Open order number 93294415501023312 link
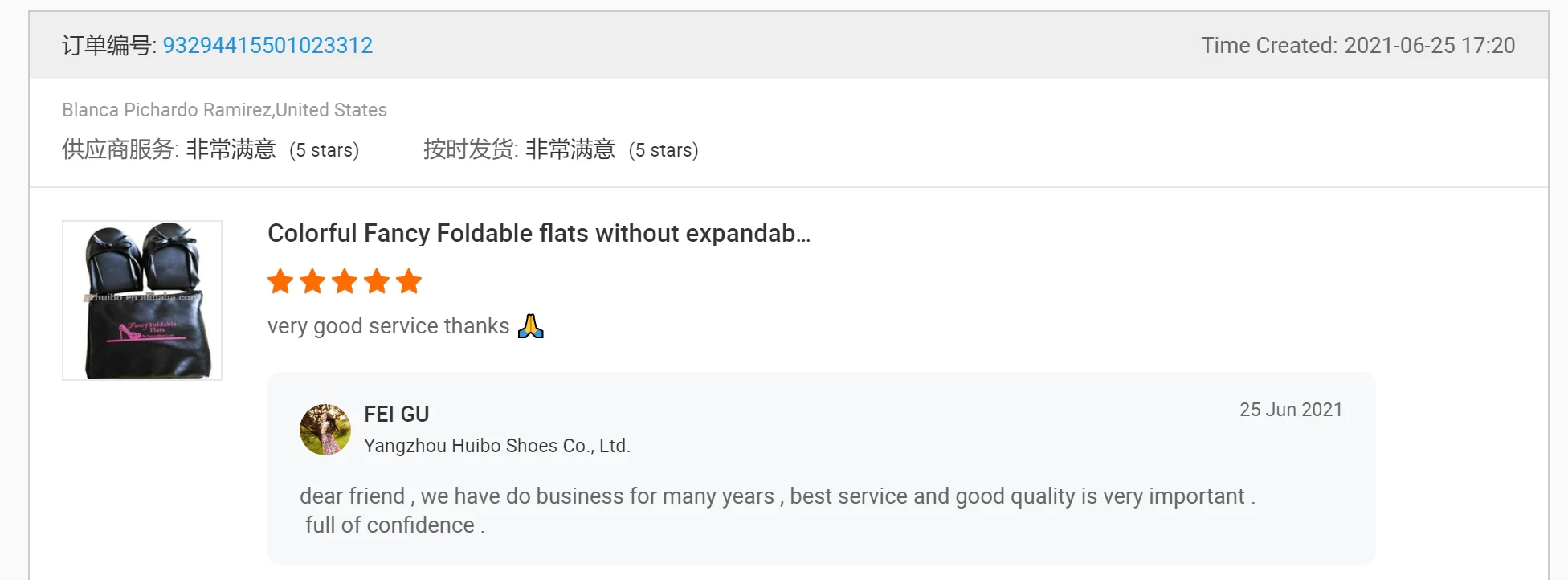Image resolution: width=1568 pixels, height=580 pixels. pyautogui.click(x=267, y=45)
